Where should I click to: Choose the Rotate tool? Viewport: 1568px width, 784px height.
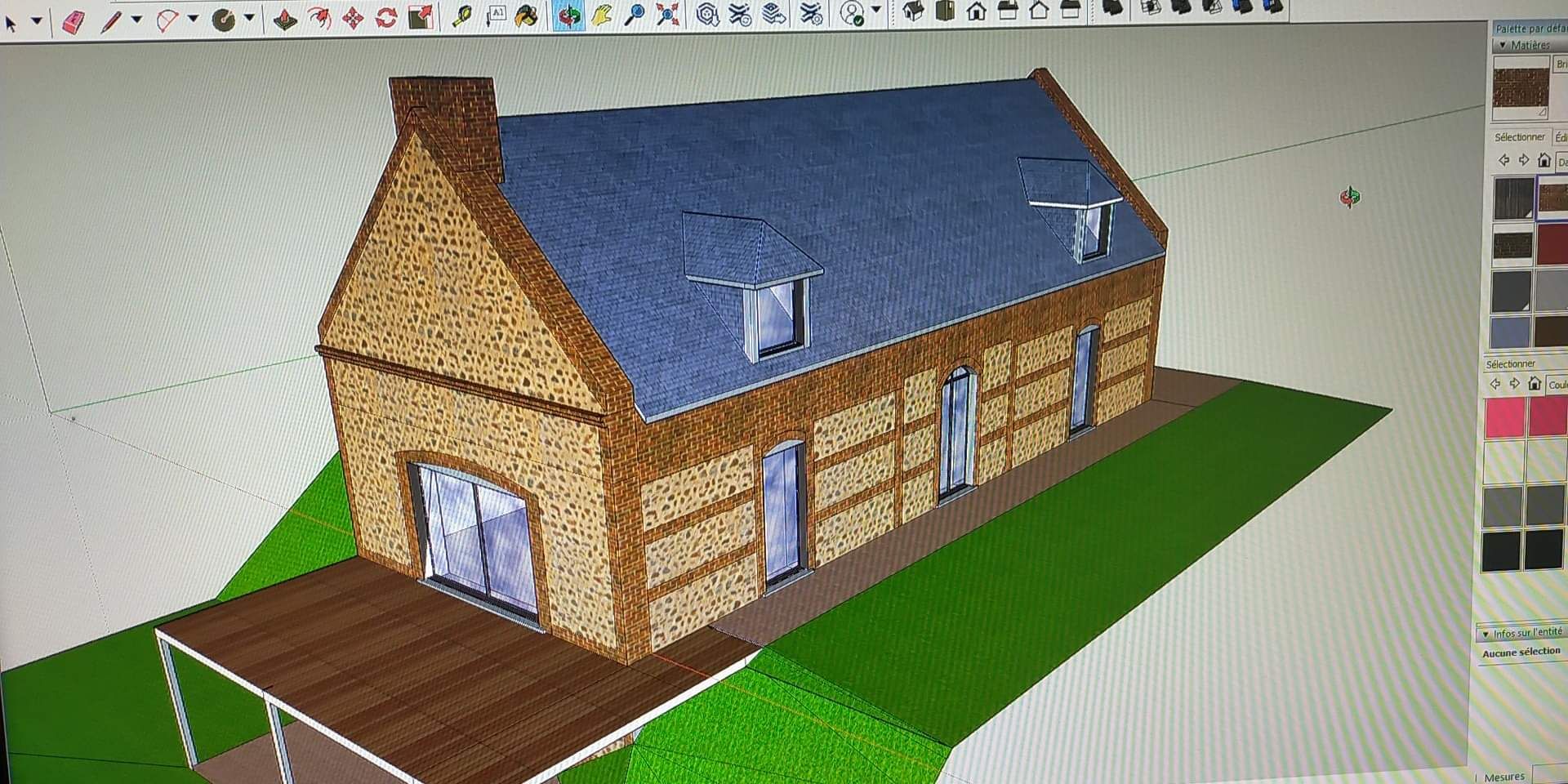pos(386,17)
